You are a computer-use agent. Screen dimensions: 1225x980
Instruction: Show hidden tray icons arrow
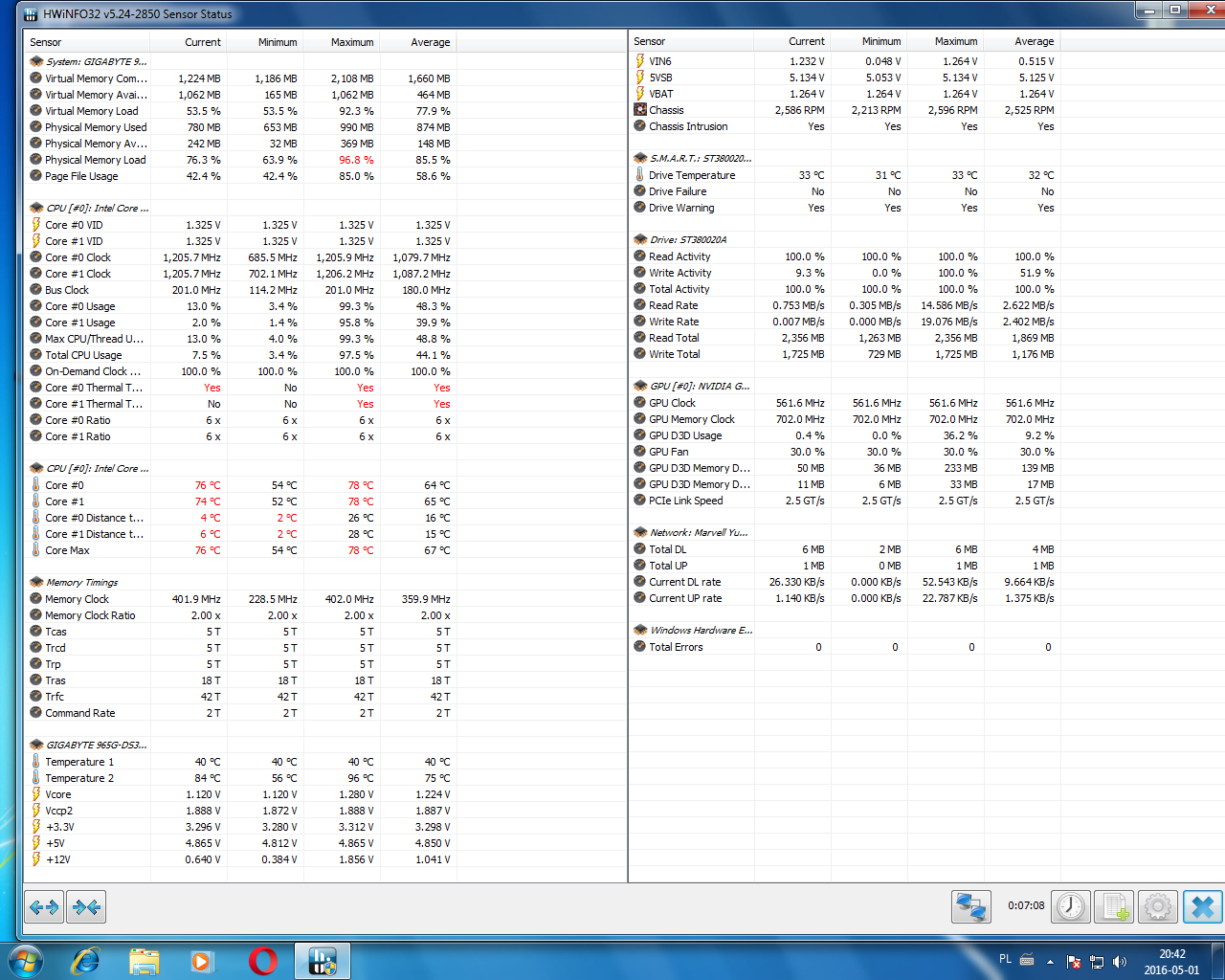pos(1050,961)
